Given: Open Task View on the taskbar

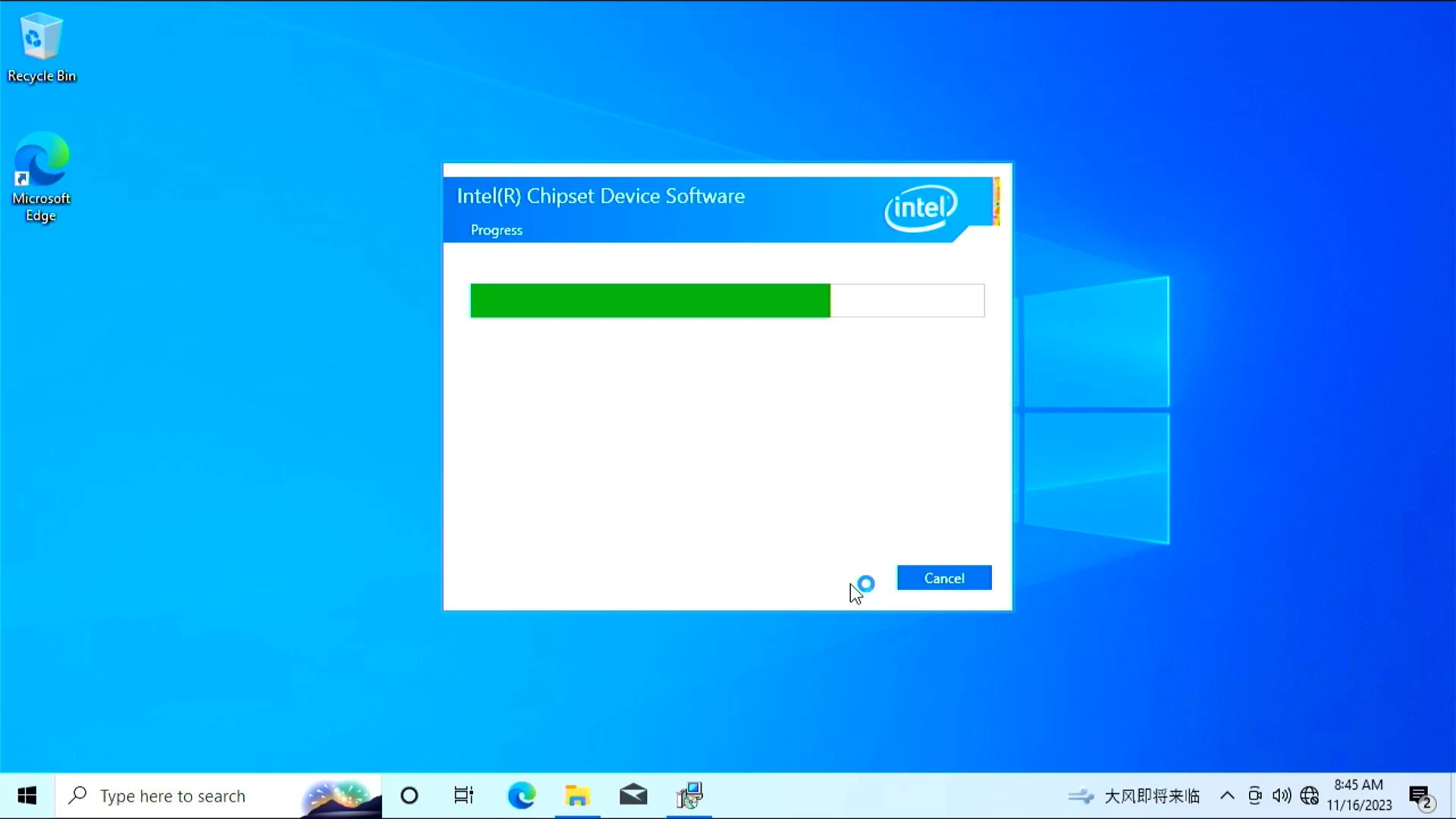Looking at the screenshot, I should (x=463, y=795).
